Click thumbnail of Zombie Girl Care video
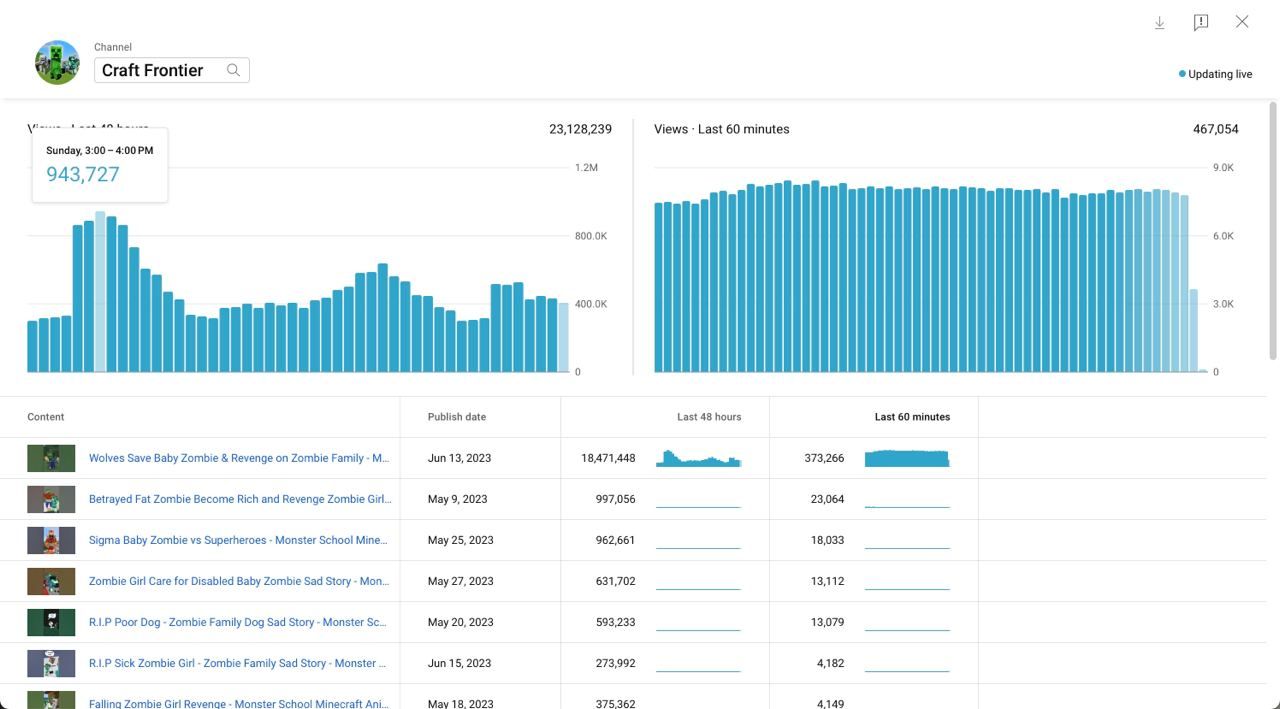 pos(51,581)
